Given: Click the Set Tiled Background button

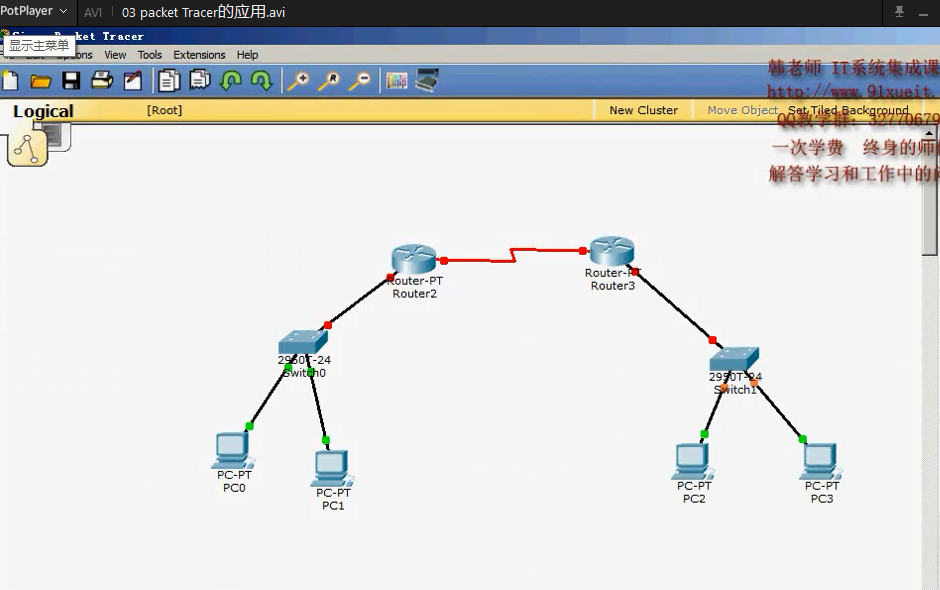Looking at the screenshot, I should pos(848,110).
